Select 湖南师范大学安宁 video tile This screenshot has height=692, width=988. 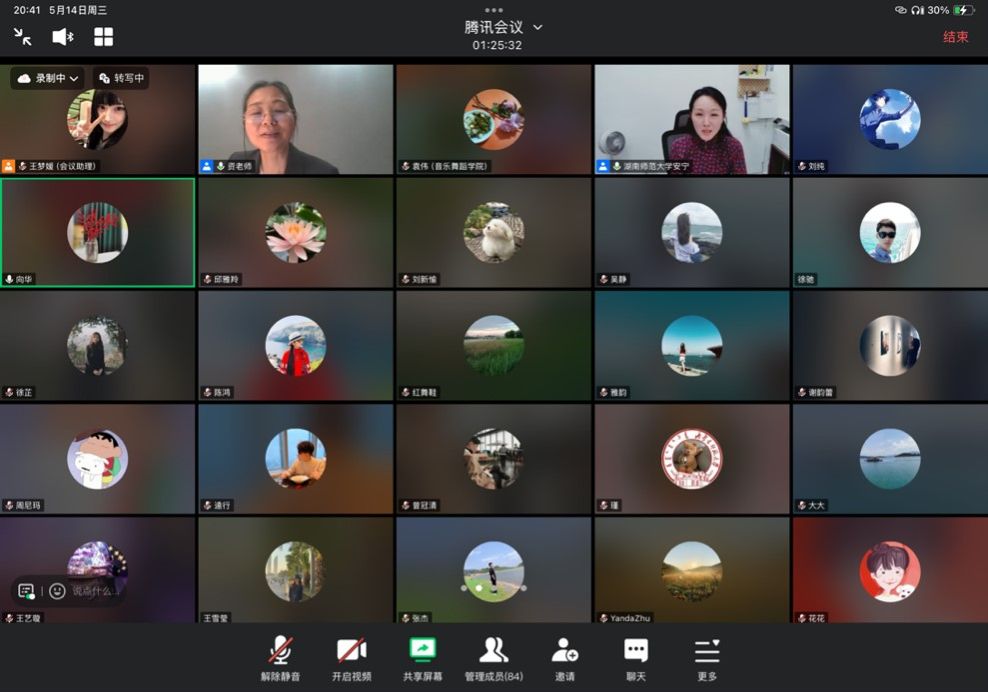point(691,119)
